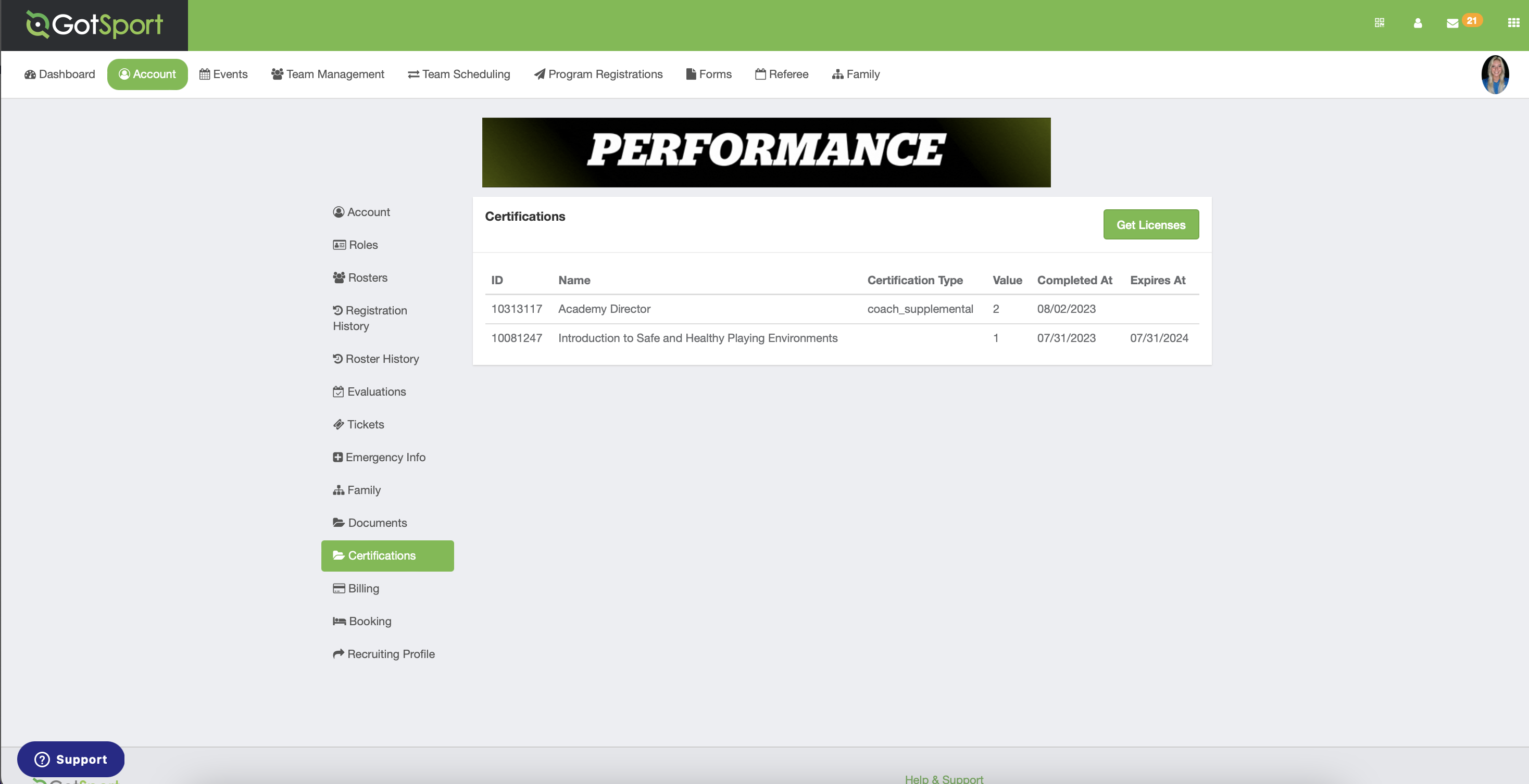Click the Academy Director certification name
1529x784 pixels.
[604, 309]
